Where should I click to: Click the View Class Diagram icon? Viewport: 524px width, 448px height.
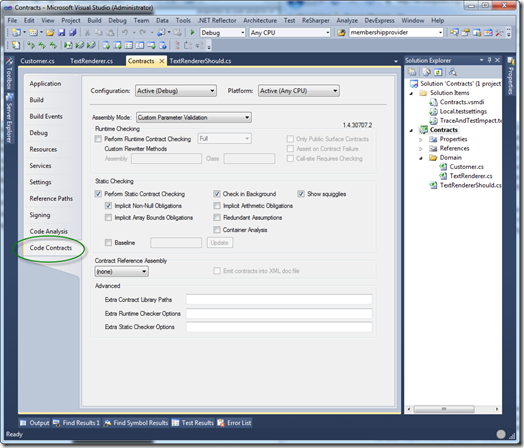tap(453, 72)
